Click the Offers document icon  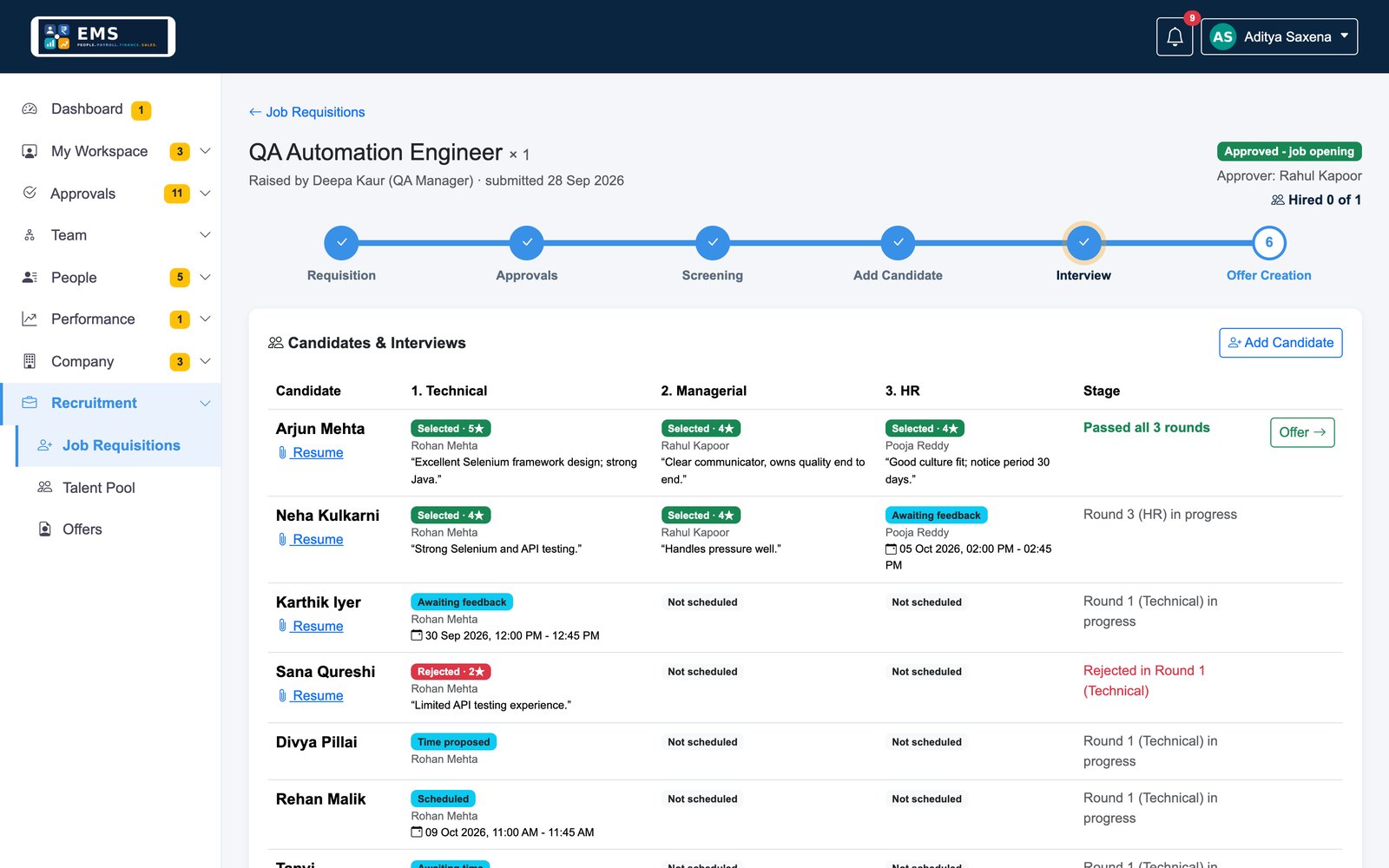point(45,529)
